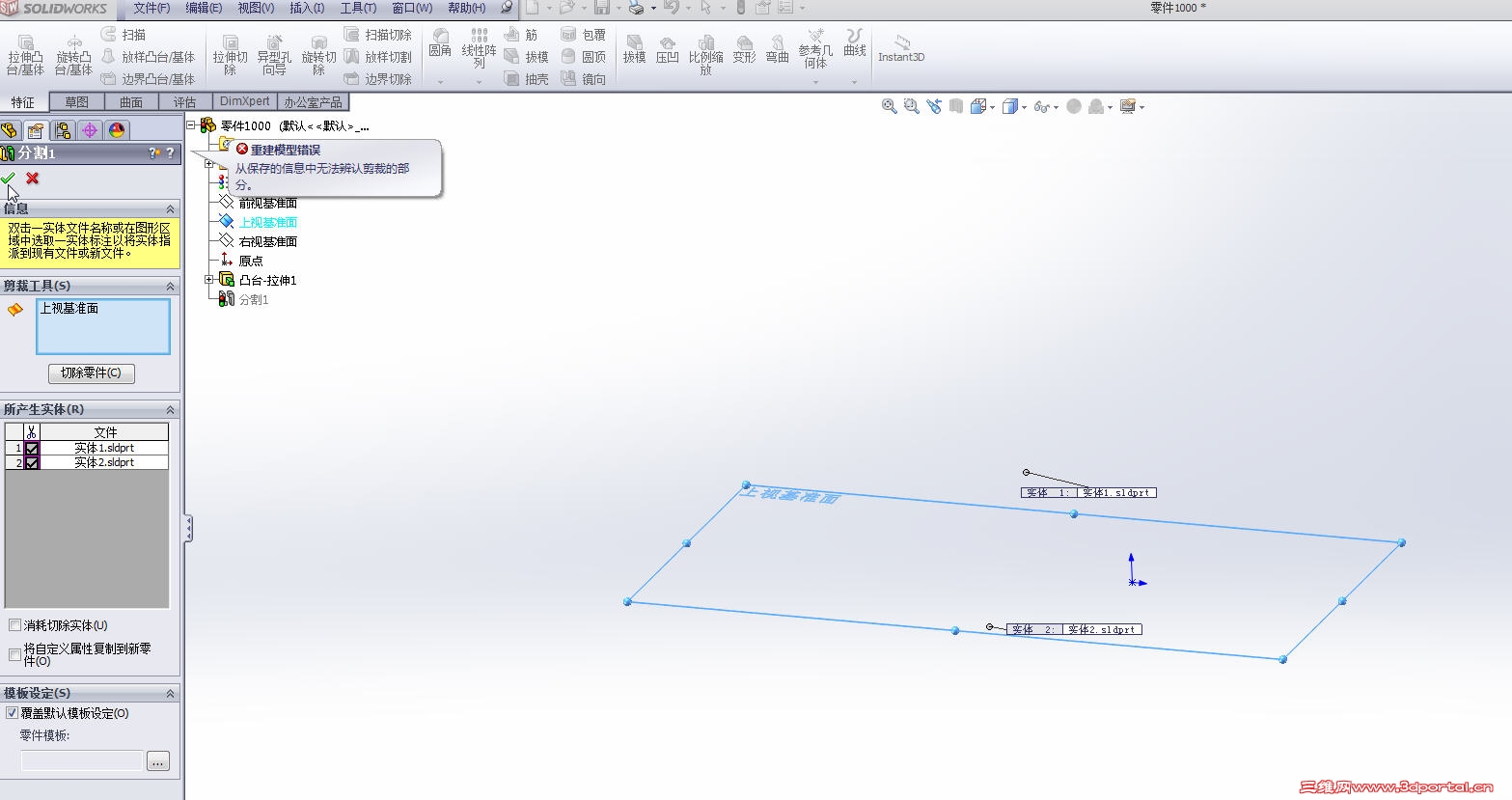Open the DimXpertManager tab icon
The image size is (1512, 800).
(90, 130)
